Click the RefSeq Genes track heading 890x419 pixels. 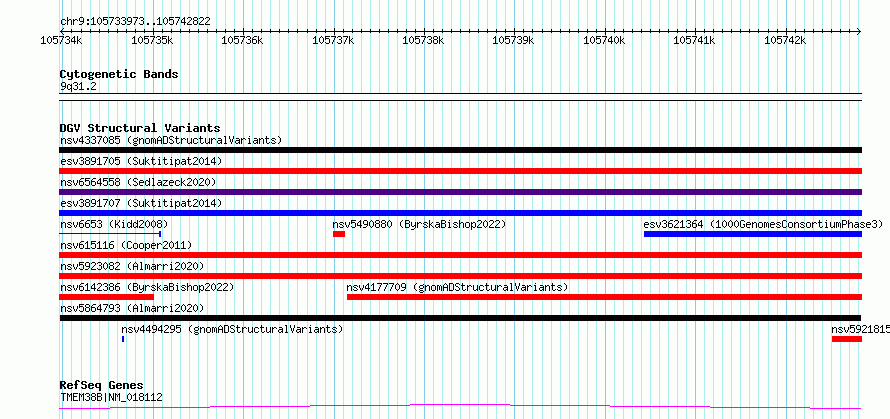pos(102,385)
